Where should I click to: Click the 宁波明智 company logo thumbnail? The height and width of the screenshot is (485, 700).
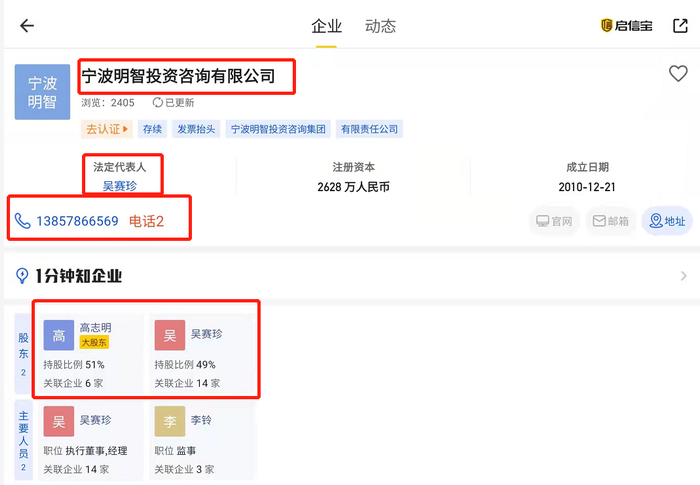(42, 92)
